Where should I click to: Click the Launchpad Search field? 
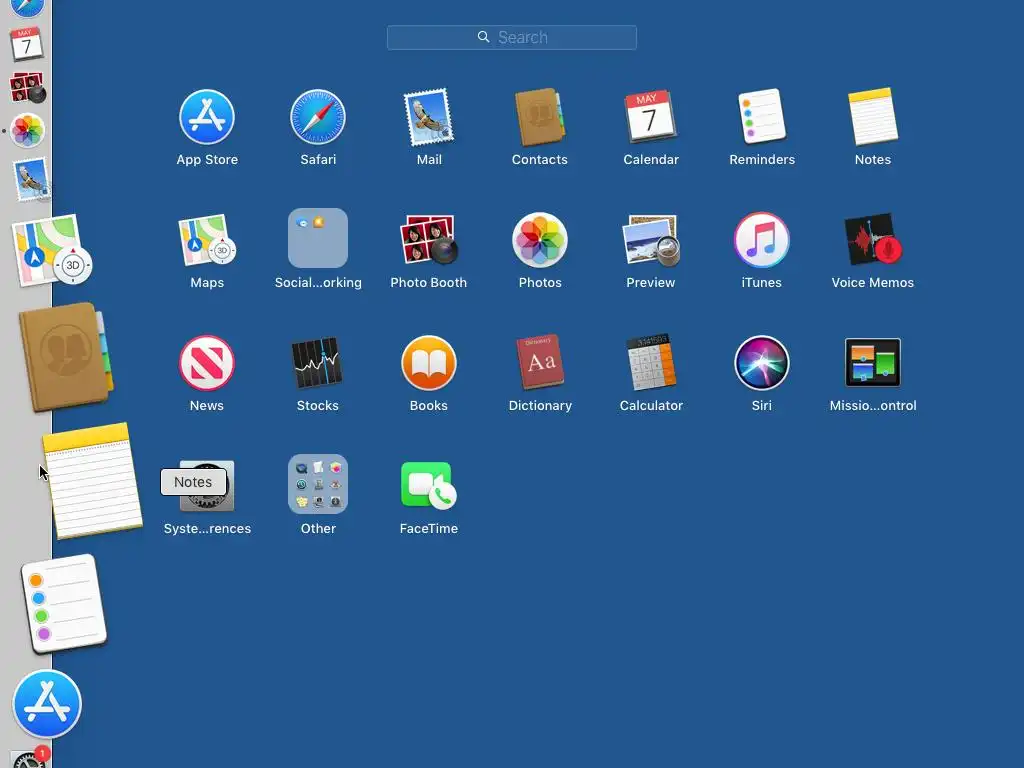click(x=512, y=37)
